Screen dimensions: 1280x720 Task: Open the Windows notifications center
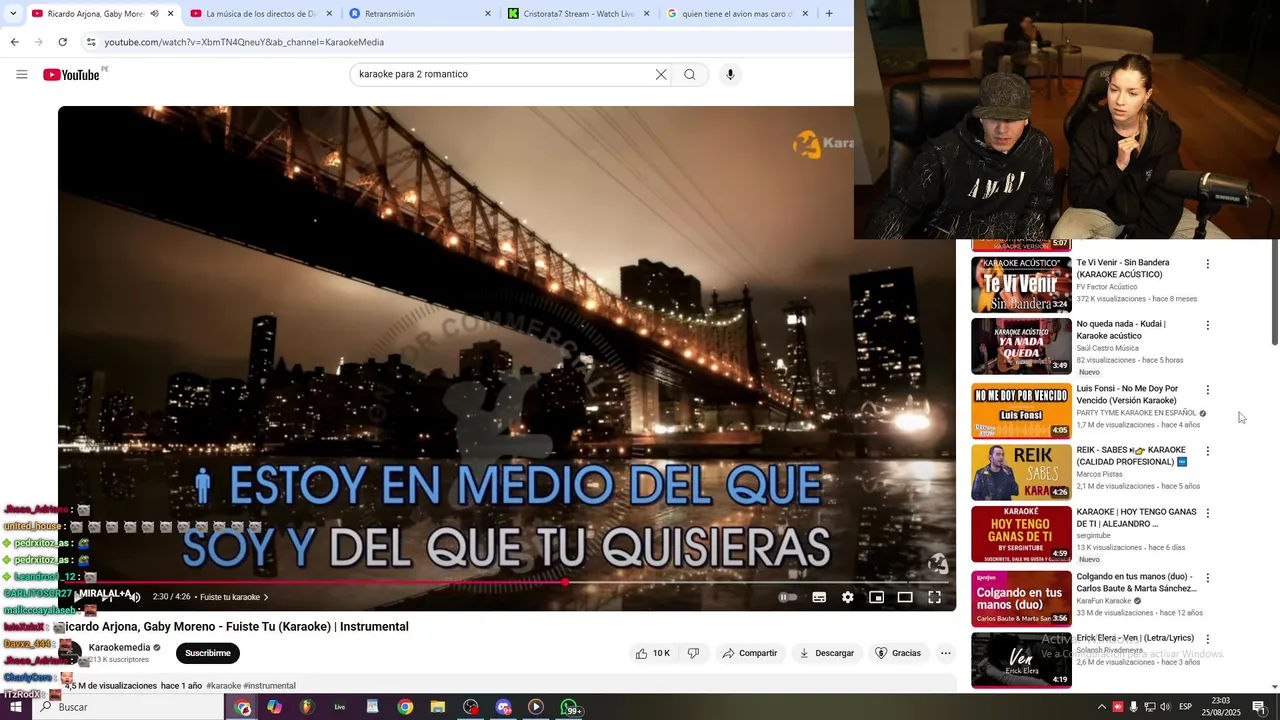(1259, 707)
